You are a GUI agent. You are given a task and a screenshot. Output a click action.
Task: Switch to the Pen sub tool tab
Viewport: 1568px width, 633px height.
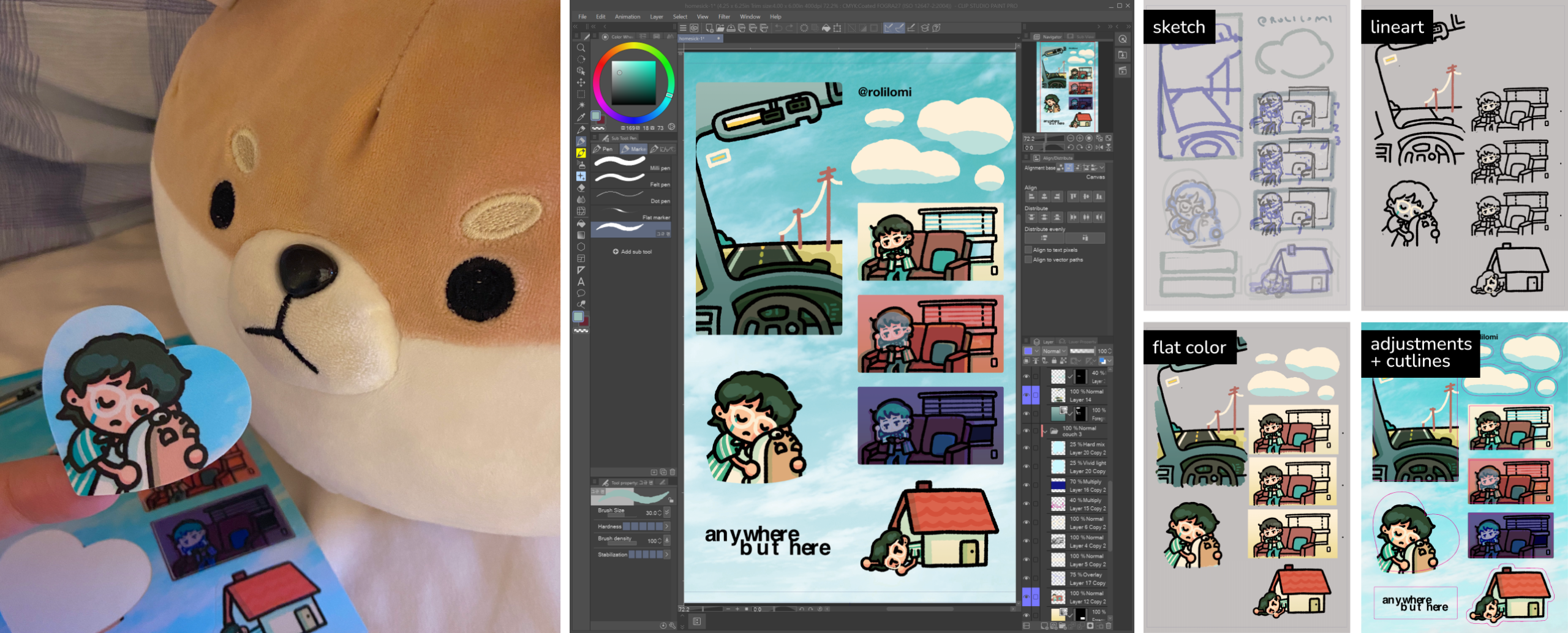click(x=604, y=149)
